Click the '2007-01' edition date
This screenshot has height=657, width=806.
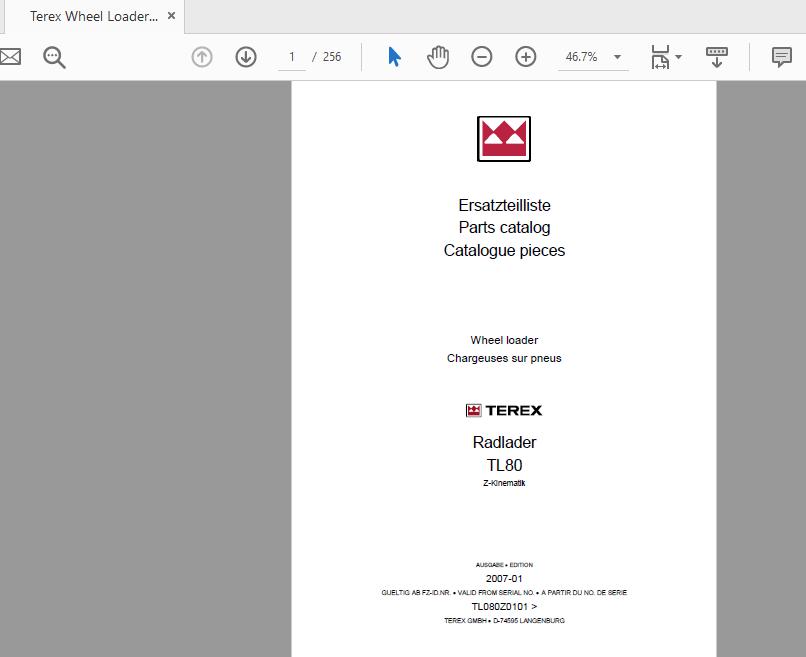click(x=504, y=579)
